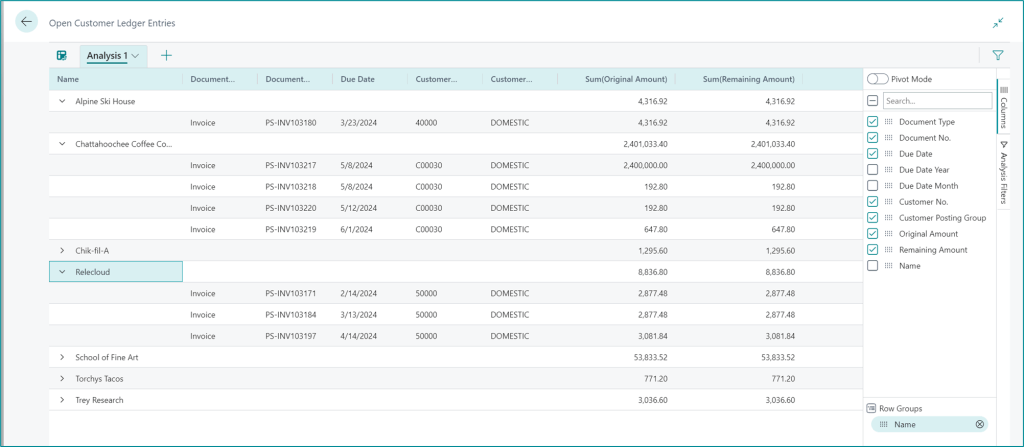Add a new analysis tab with plus

(x=166, y=56)
